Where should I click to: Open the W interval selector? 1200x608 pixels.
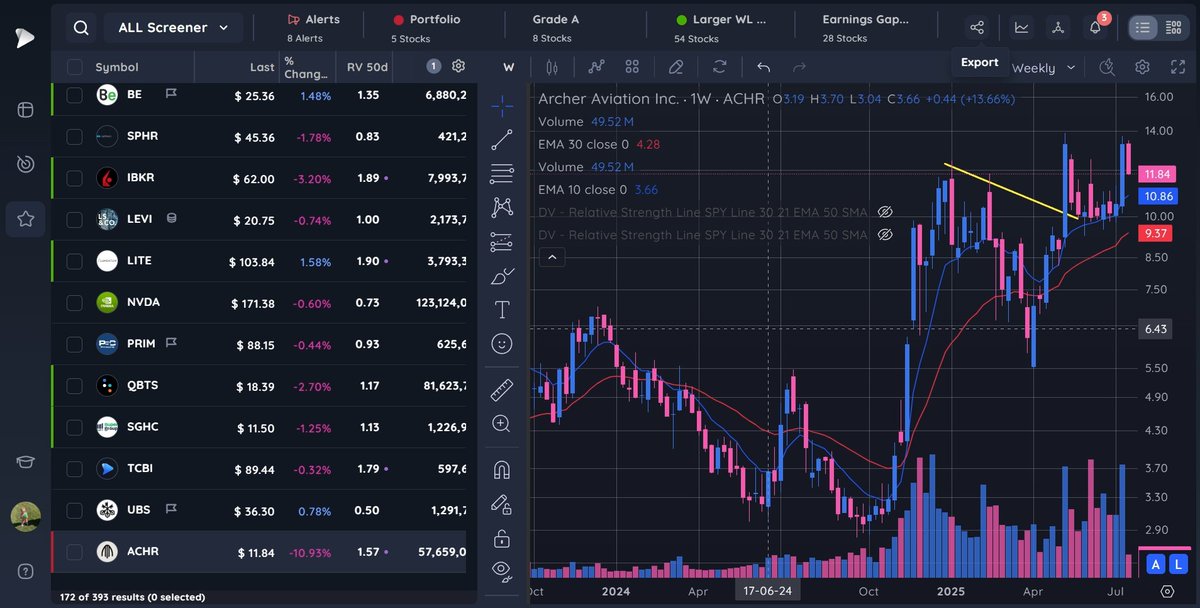point(508,67)
